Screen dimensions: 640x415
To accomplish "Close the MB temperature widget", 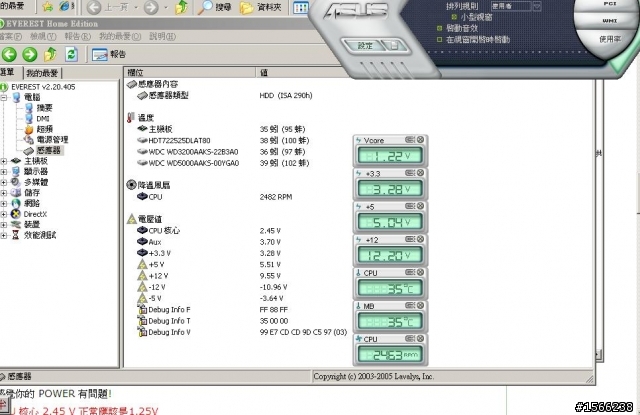I will pyautogui.click(x=420, y=305).
